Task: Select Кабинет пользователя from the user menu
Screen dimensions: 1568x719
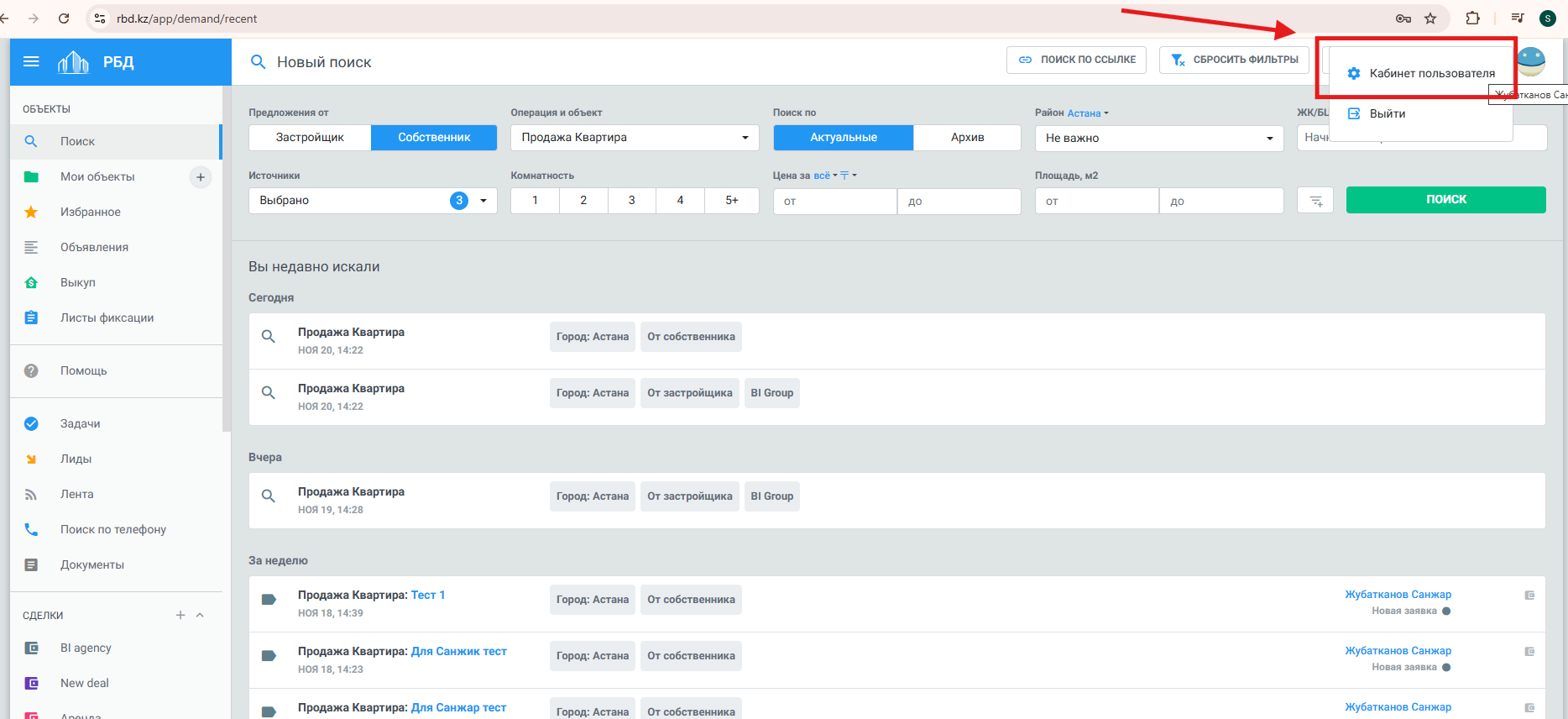Action: [1431, 74]
